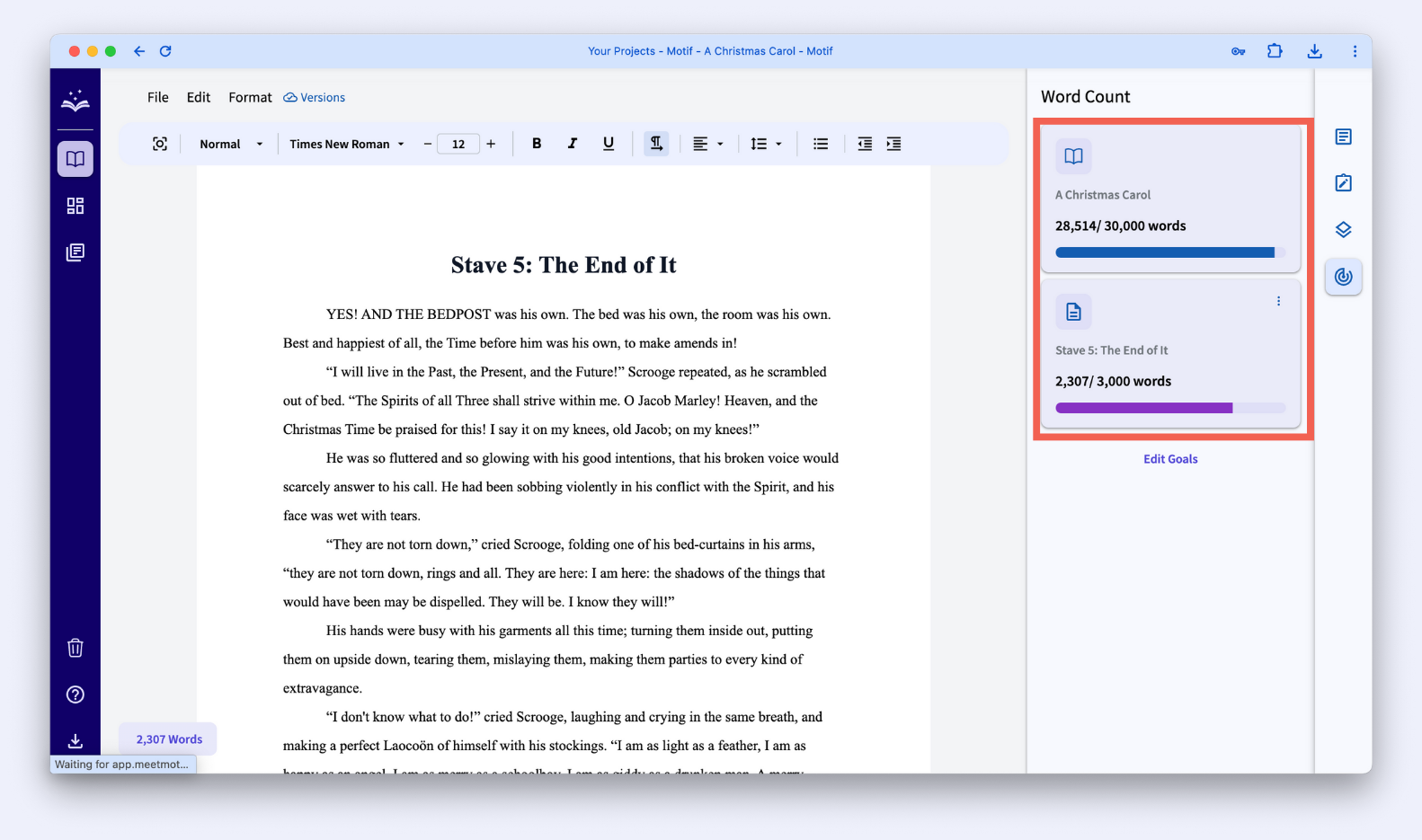Activate the focus mode icon in toolbar

[x=160, y=144]
